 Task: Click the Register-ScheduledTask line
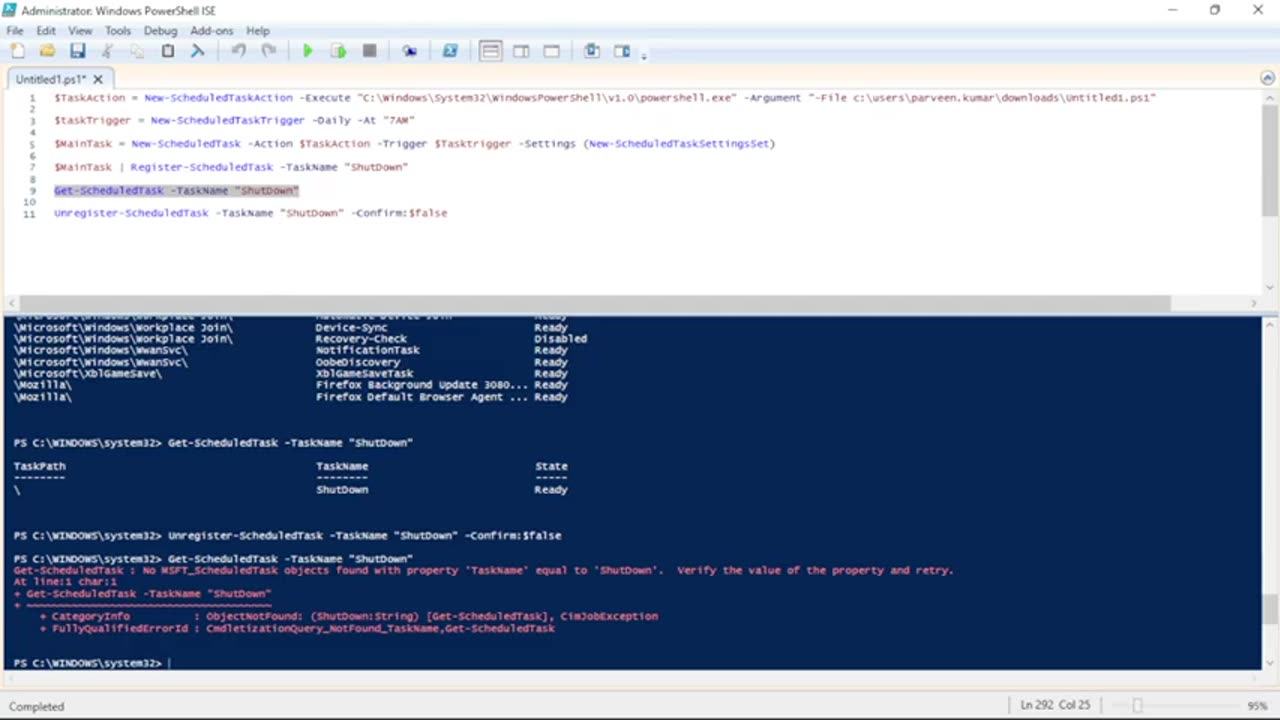[231, 167]
